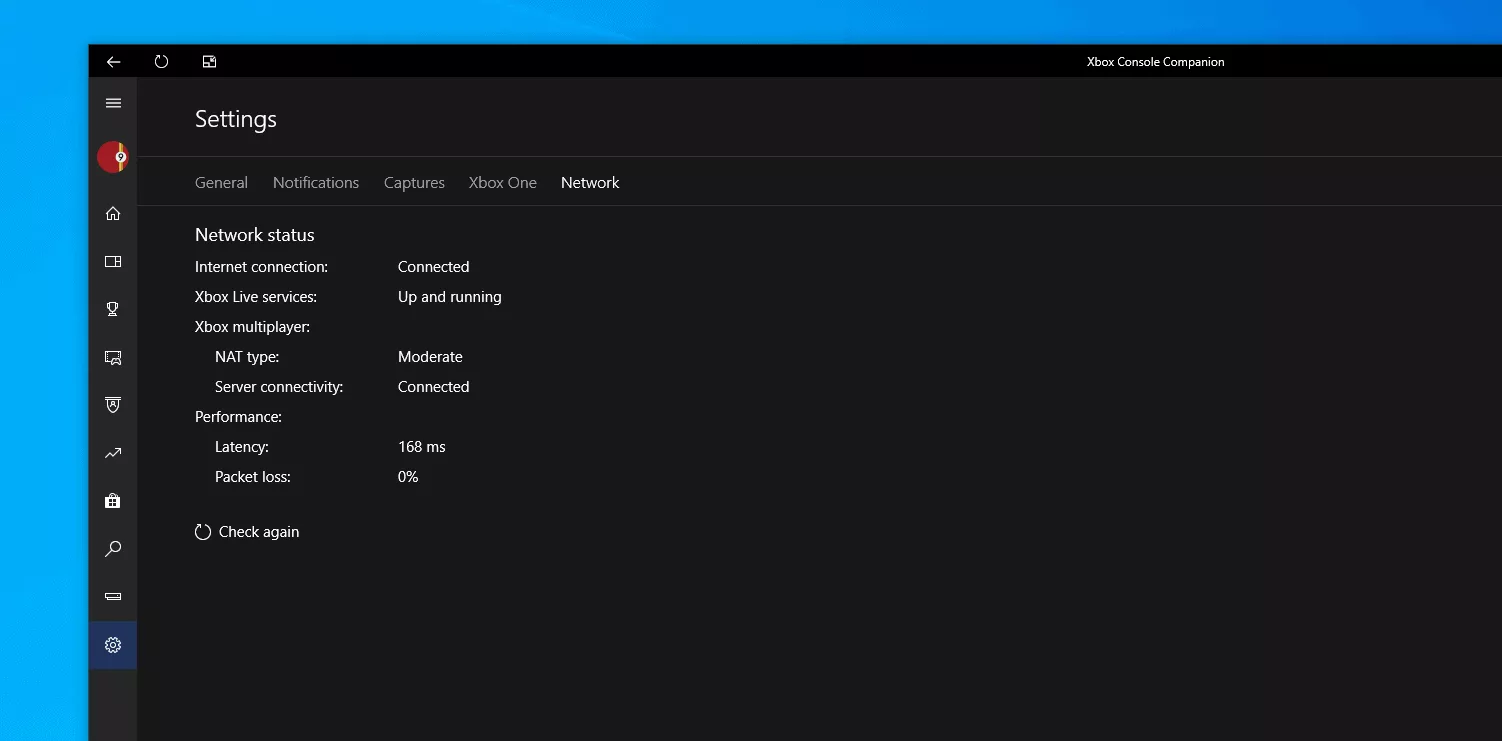Click the compact window icon in title bar
The width and height of the screenshot is (1502, 741).
click(x=209, y=62)
